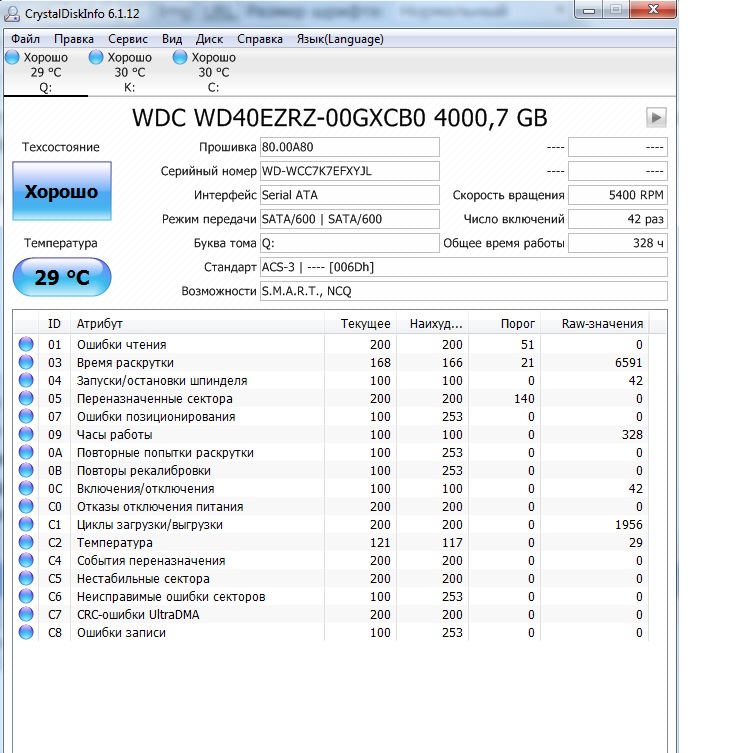The image size is (741, 753).
Task: Select the Ошибки чтения attribute name
Action: pyautogui.click(x=121, y=345)
